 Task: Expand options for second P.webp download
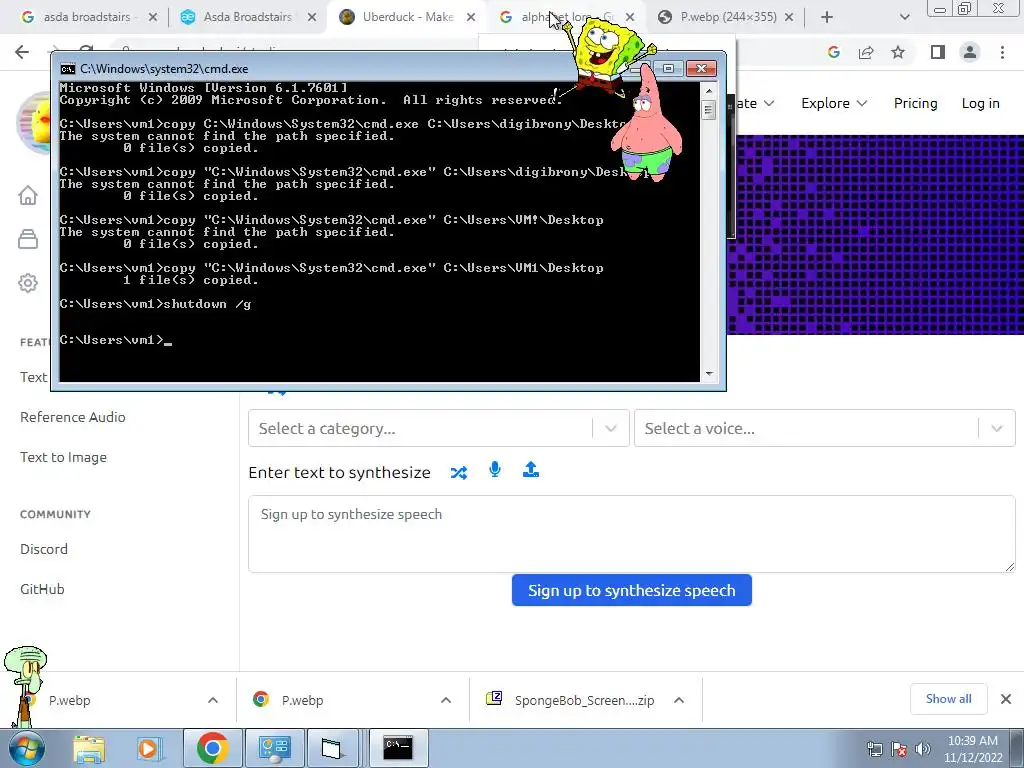tap(445, 700)
